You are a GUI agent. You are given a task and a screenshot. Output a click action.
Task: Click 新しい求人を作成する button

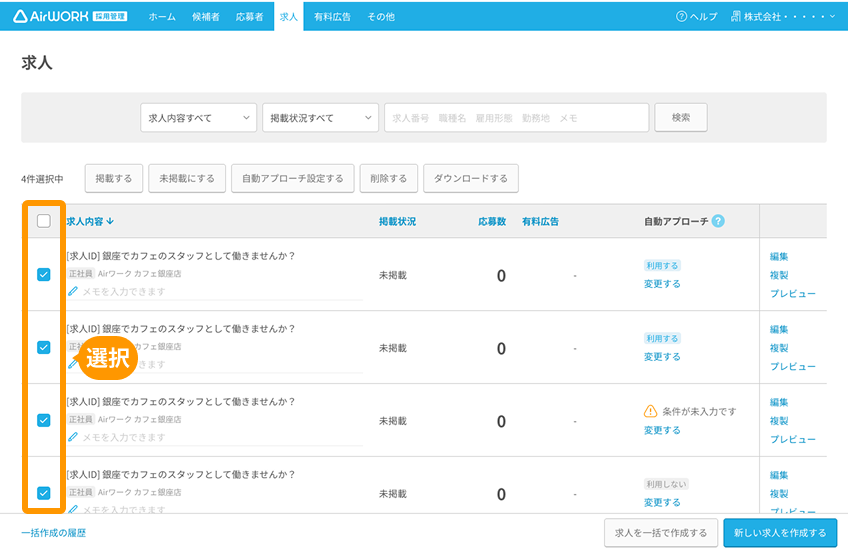click(x=780, y=533)
